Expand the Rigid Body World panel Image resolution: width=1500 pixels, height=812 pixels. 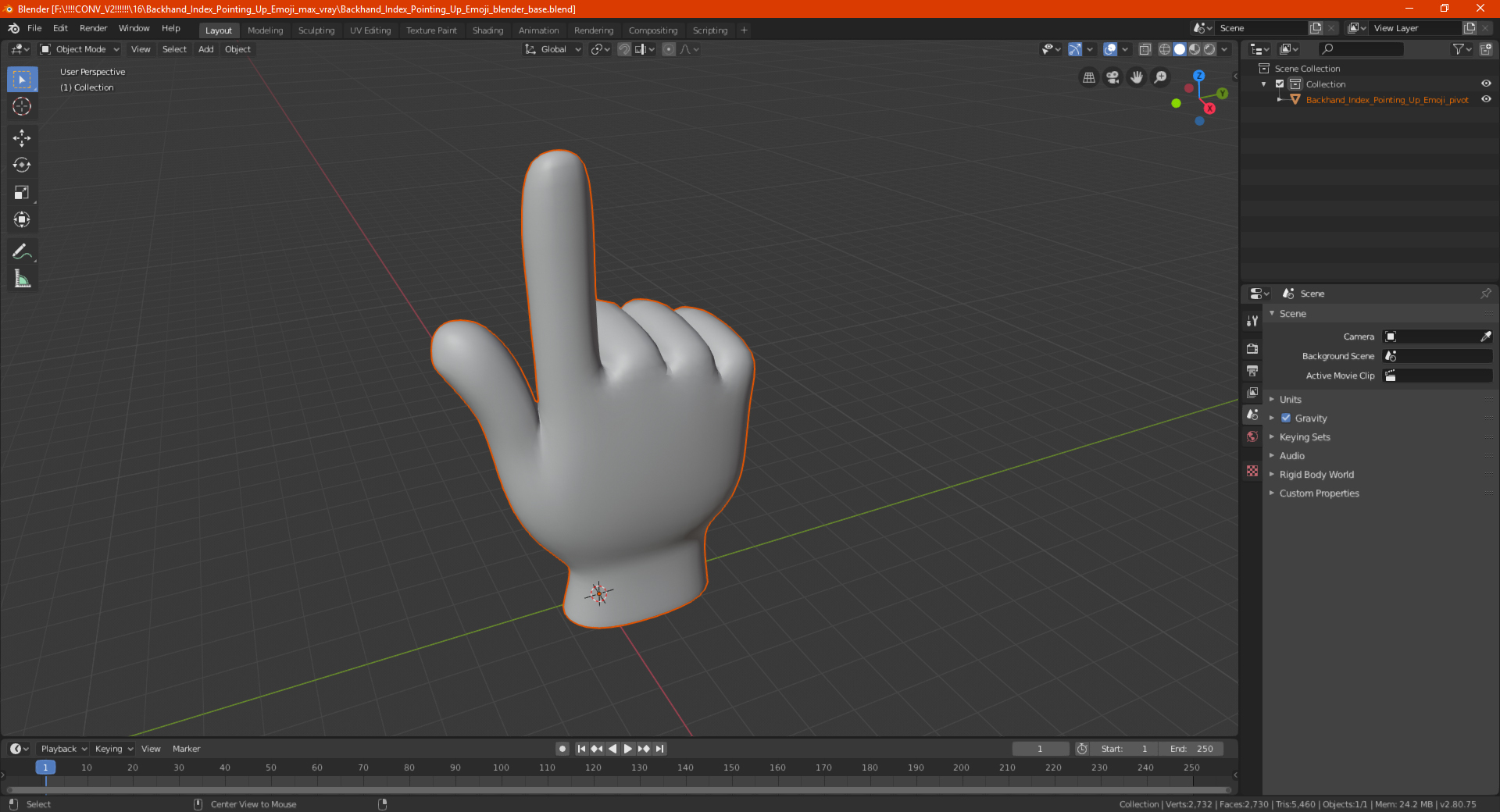pos(1316,475)
